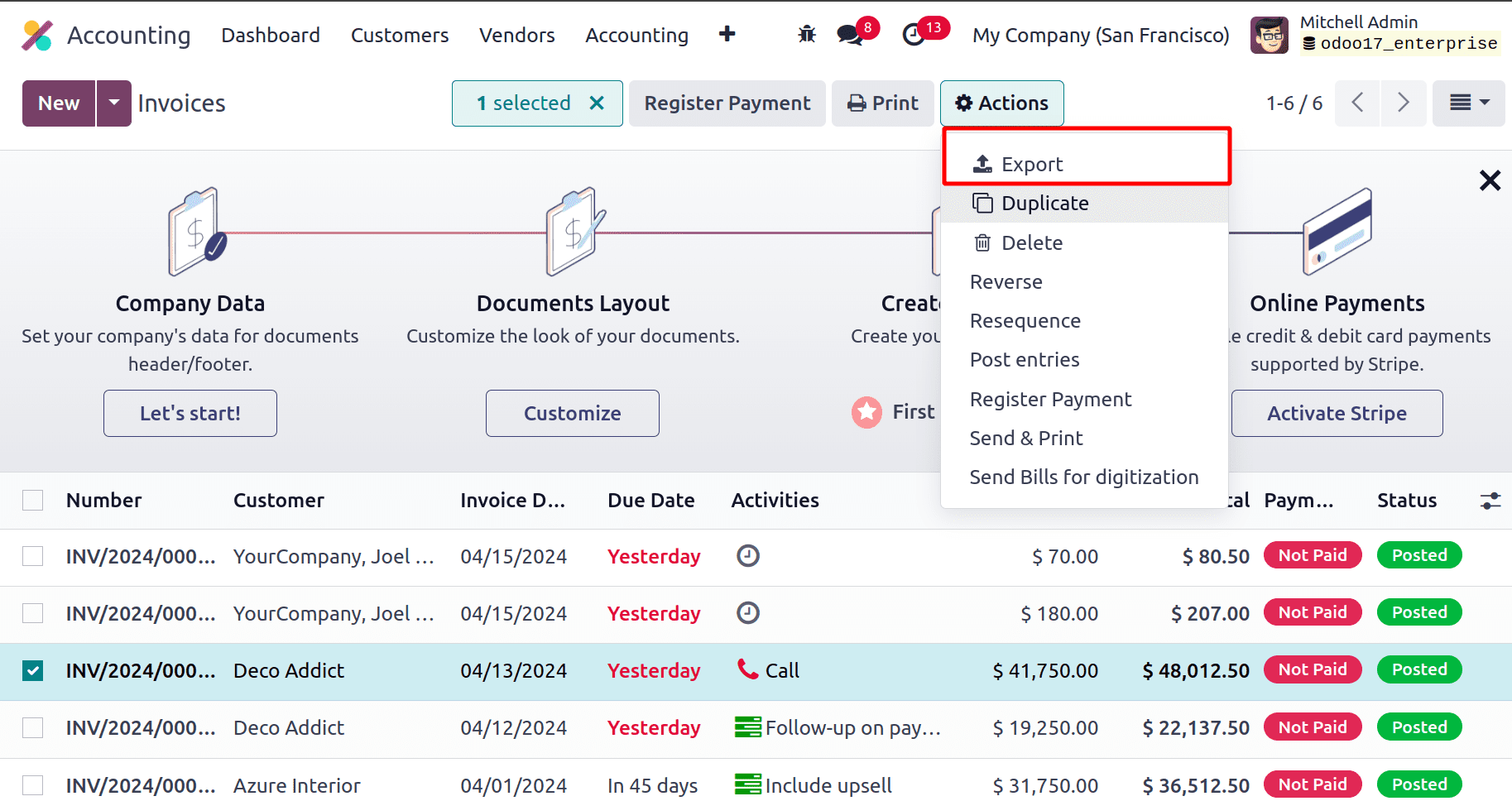Screen dimensions: 1512x801
Task: Open the Vendors menu
Action: [x=516, y=36]
